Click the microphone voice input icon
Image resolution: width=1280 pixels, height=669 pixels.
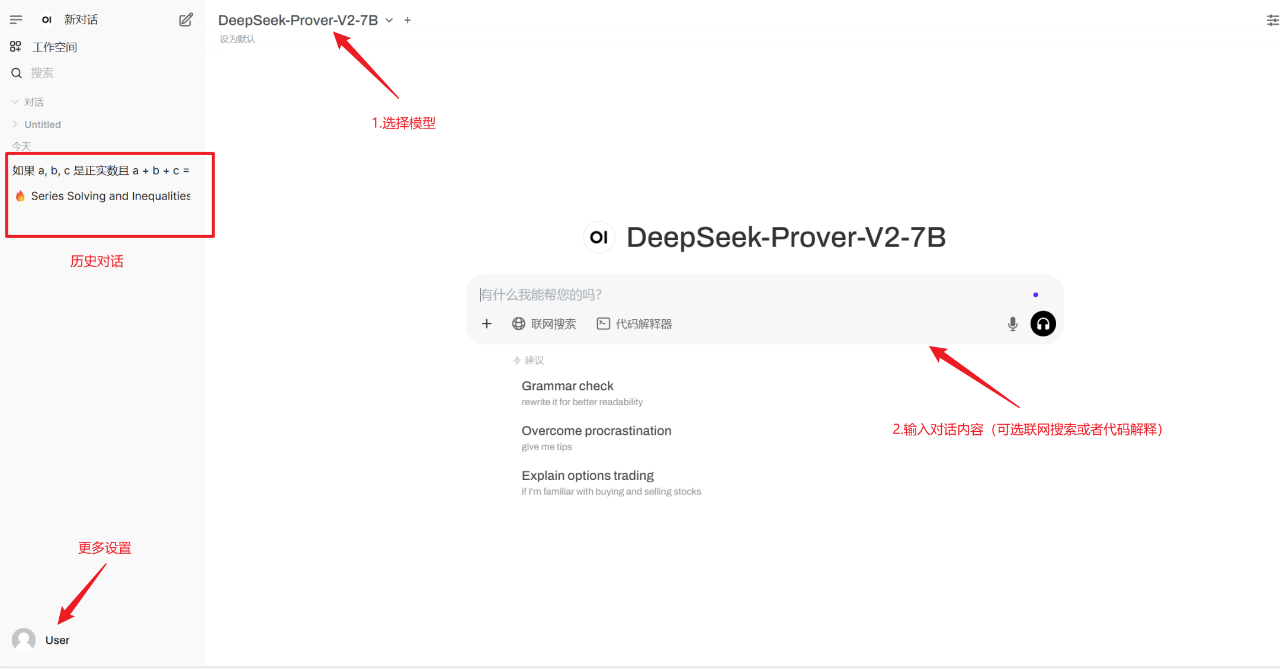[x=1013, y=323]
